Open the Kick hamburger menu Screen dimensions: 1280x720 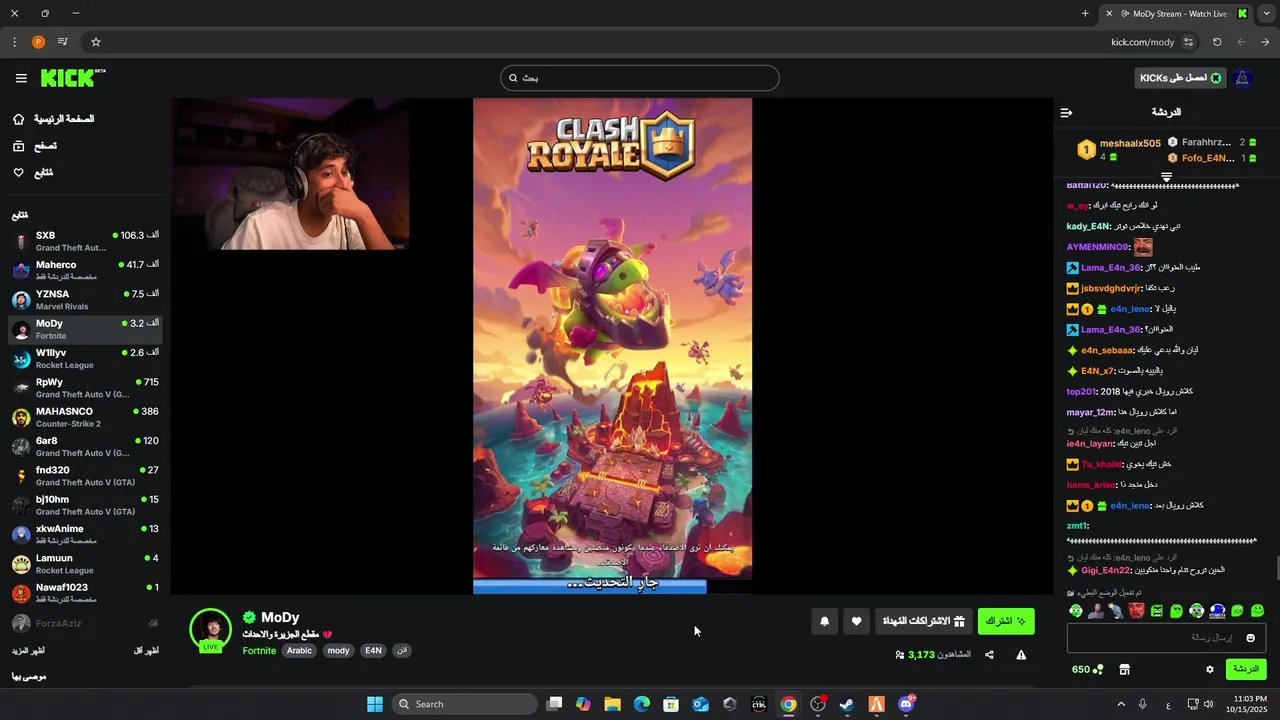click(21, 78)
